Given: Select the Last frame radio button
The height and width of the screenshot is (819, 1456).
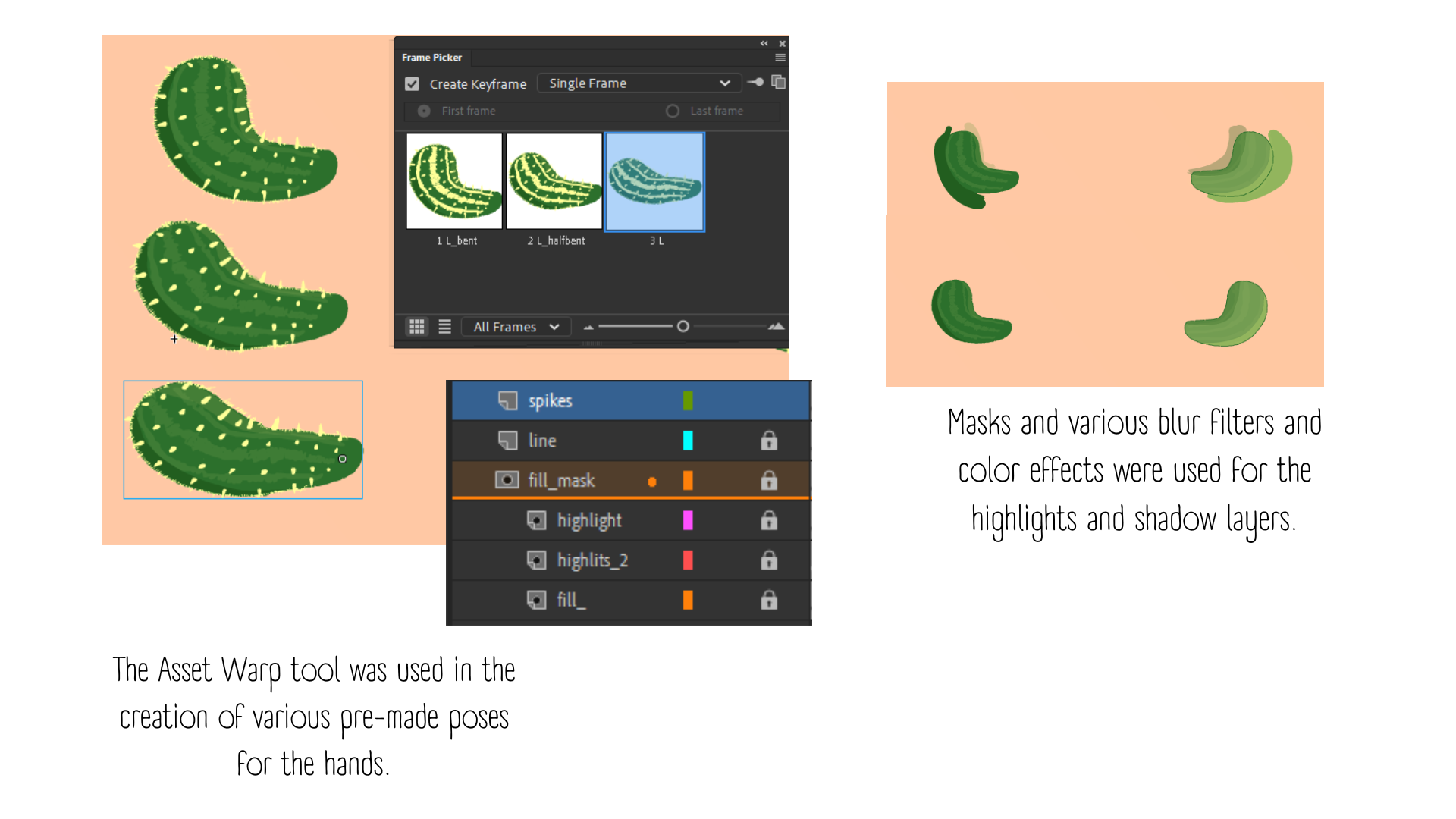Looking at the screenshot, I should 673,111.
